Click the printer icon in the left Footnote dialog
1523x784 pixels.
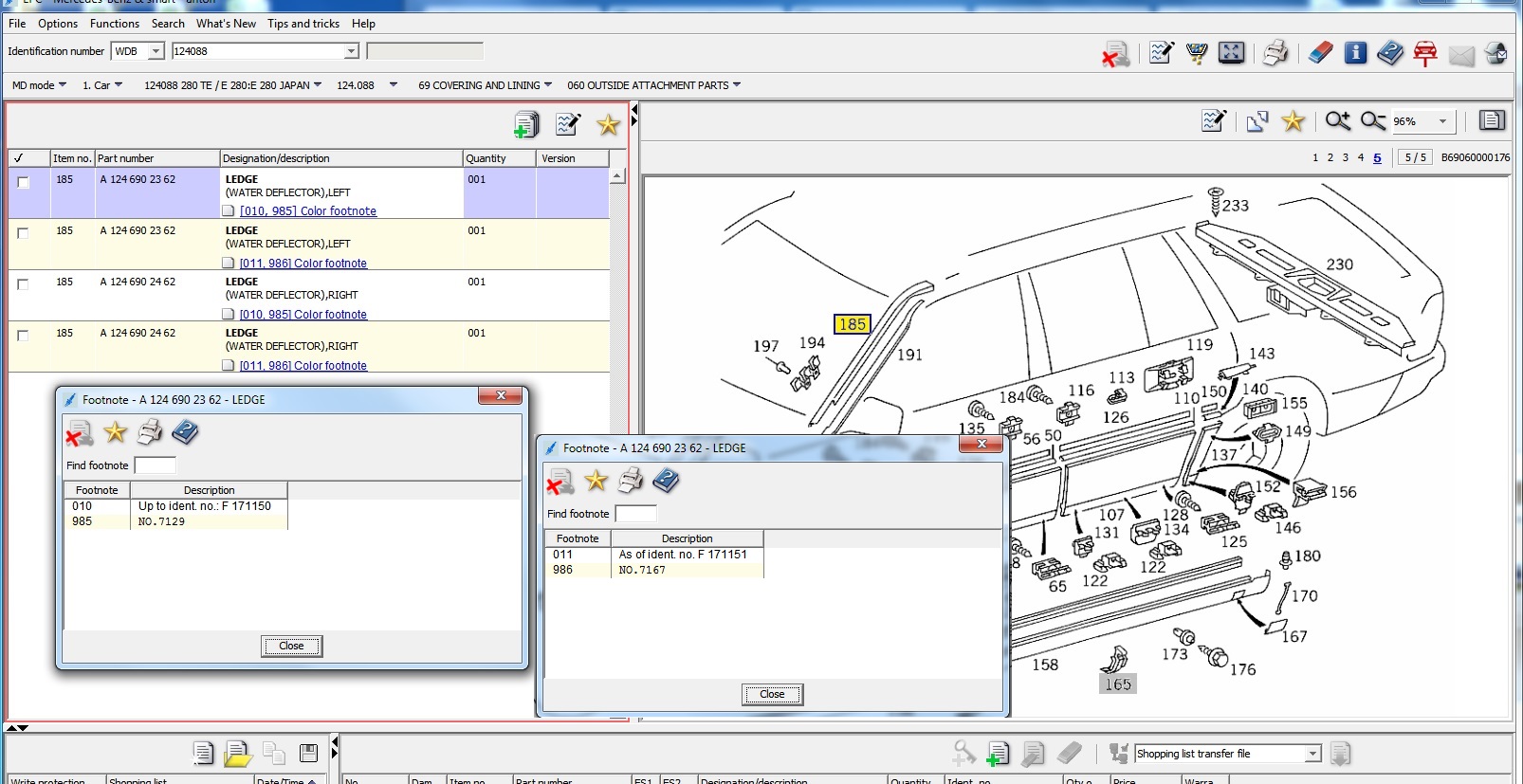point(150,433)
